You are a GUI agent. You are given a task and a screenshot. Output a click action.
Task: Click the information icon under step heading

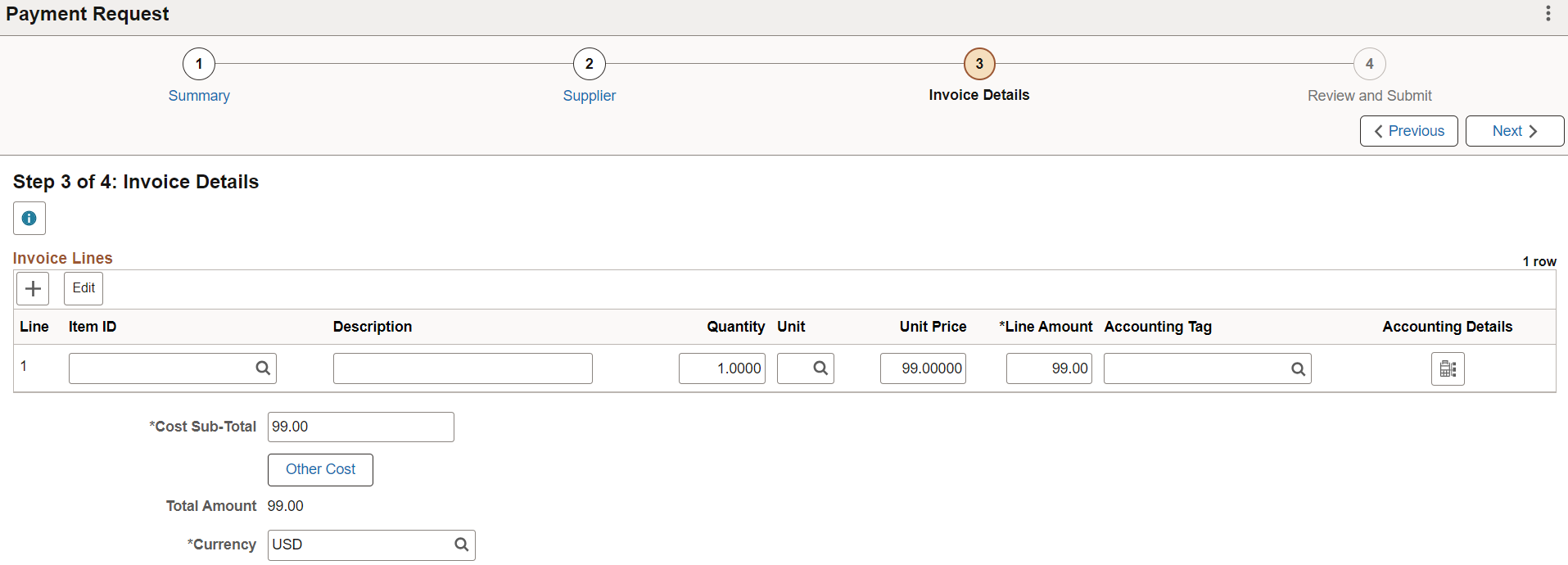click(x=29, y=219)
